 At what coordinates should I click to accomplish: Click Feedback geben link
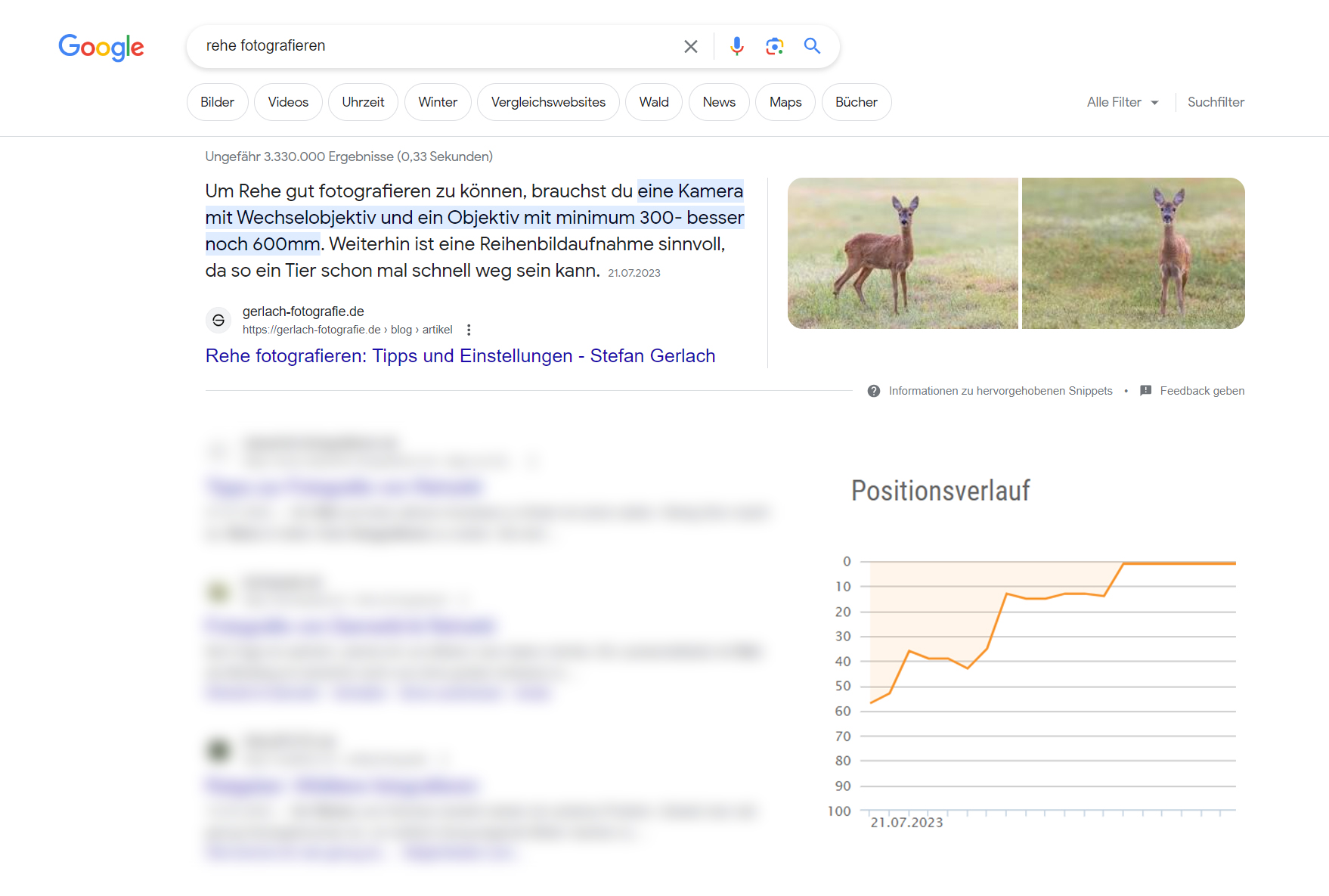coord(1201,391)
